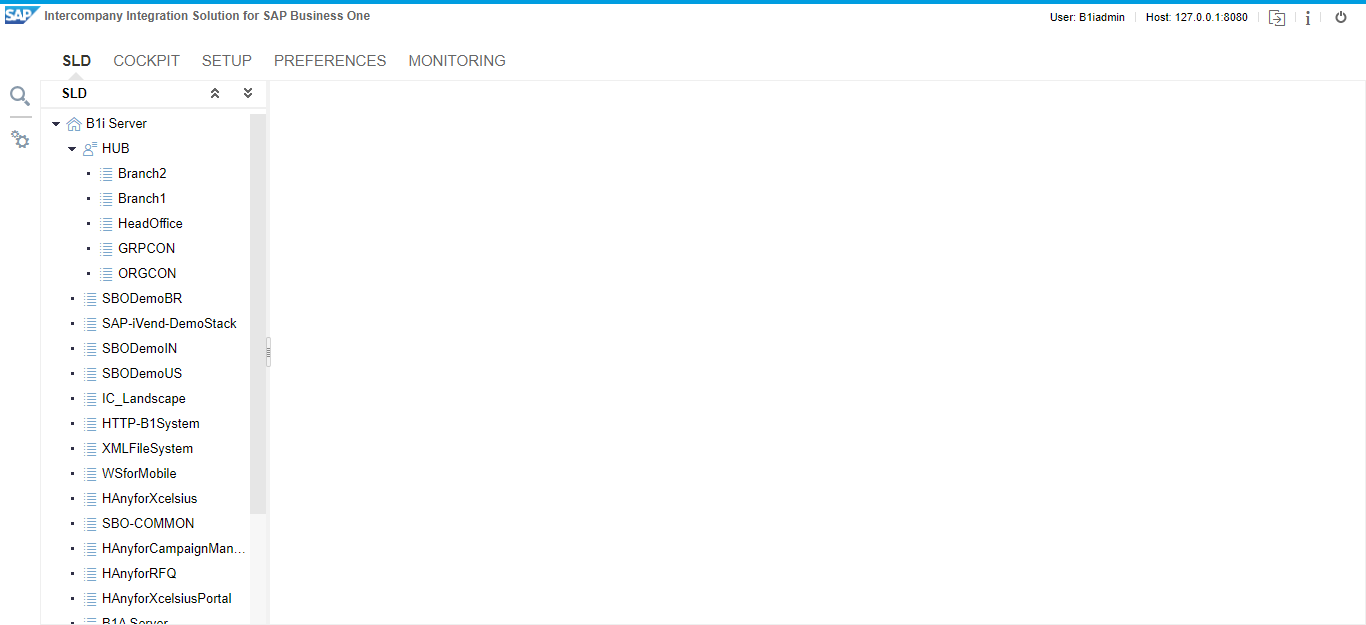Collapse the B1i Server tree node arrow
1366x625 pixels.
(x=56, y=124)
